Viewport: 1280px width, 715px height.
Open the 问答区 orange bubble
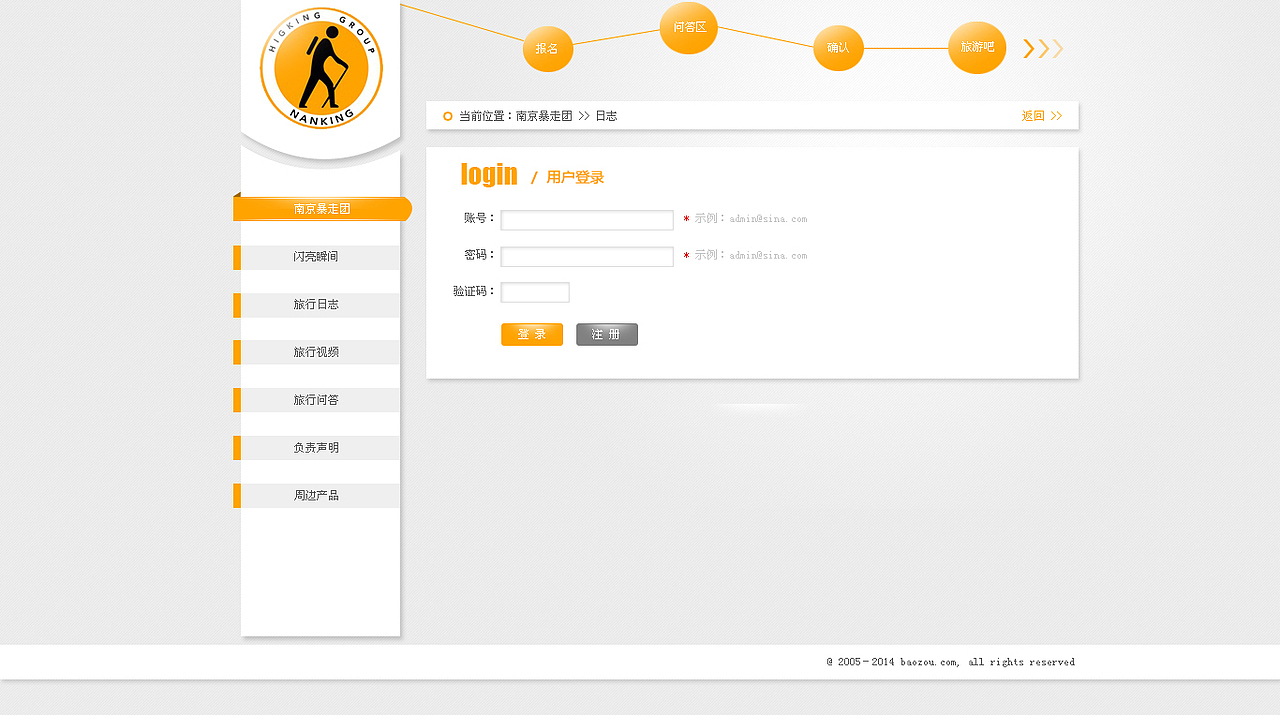689,28
